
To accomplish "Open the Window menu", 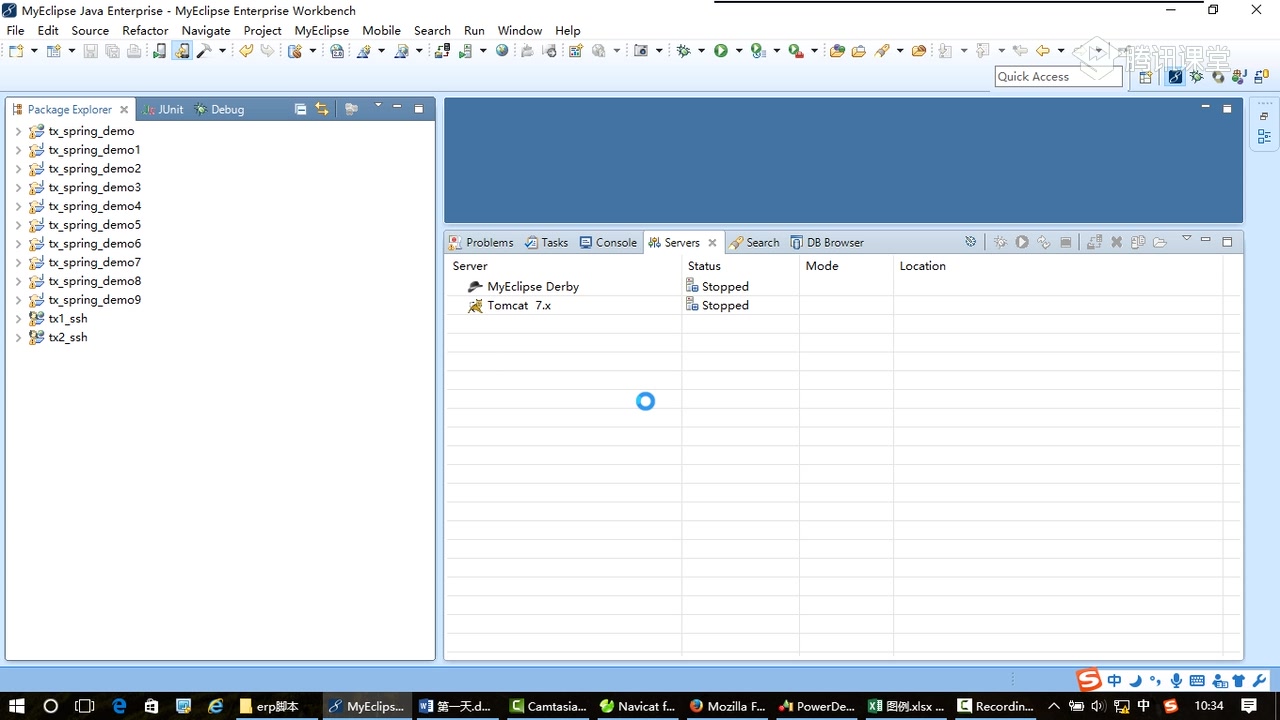I will click(x=520, y=30).
